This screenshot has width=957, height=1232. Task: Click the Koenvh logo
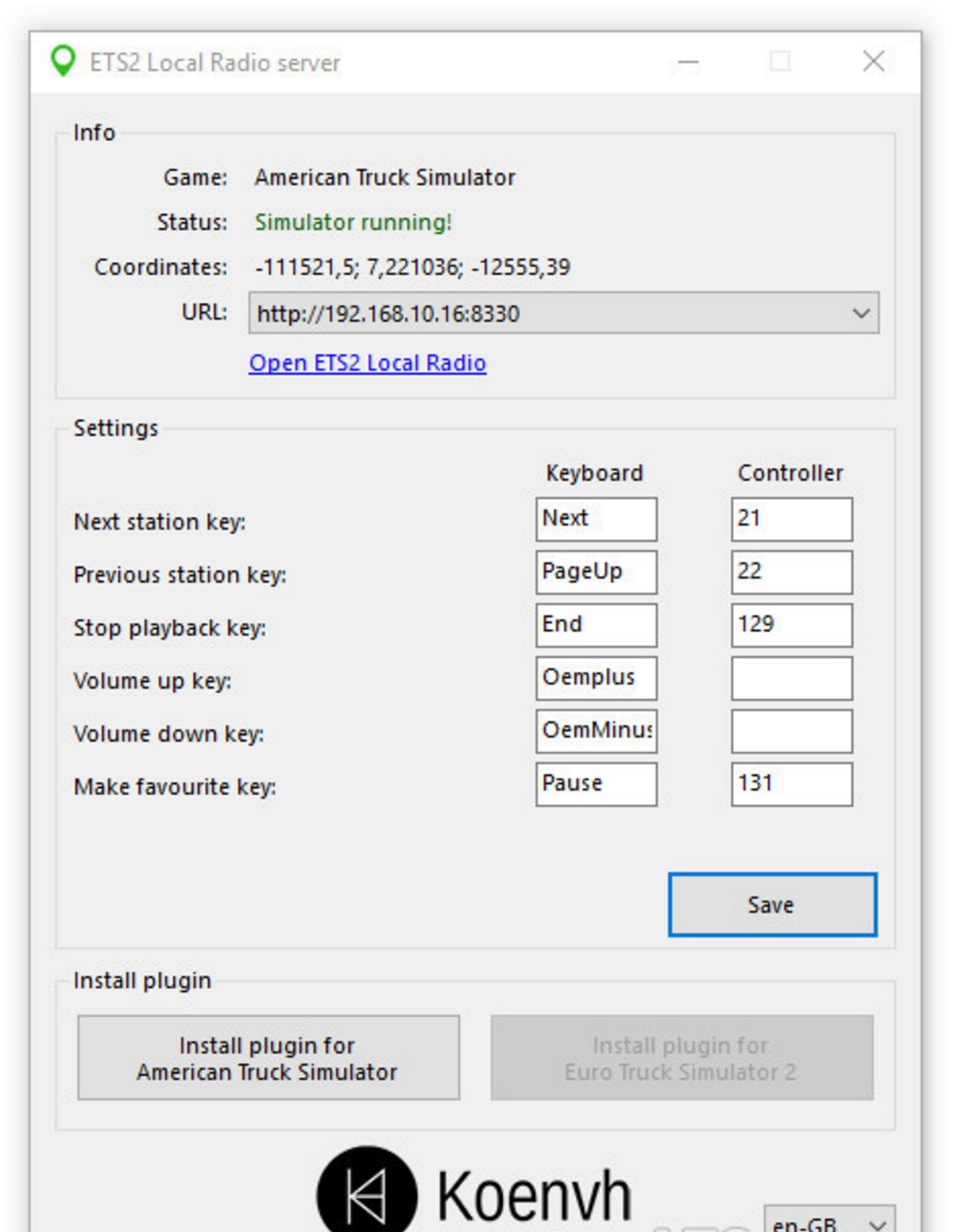tap(474, 1193)
